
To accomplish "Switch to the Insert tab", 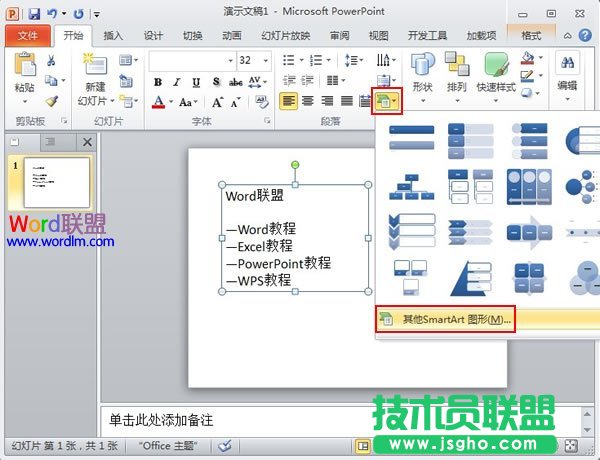I will [113, 36].
